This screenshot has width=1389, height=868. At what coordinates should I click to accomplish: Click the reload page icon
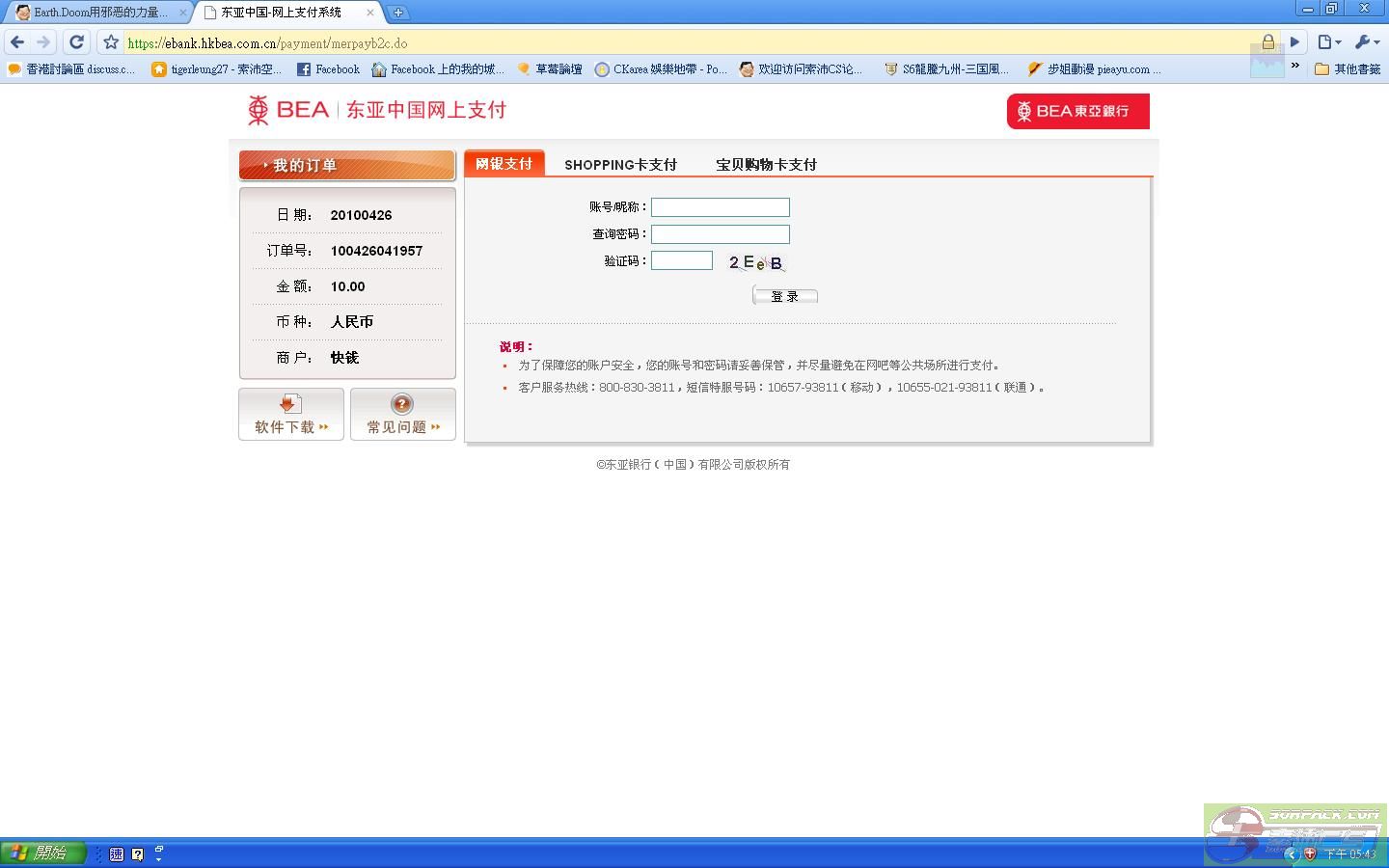coord(77,42)
